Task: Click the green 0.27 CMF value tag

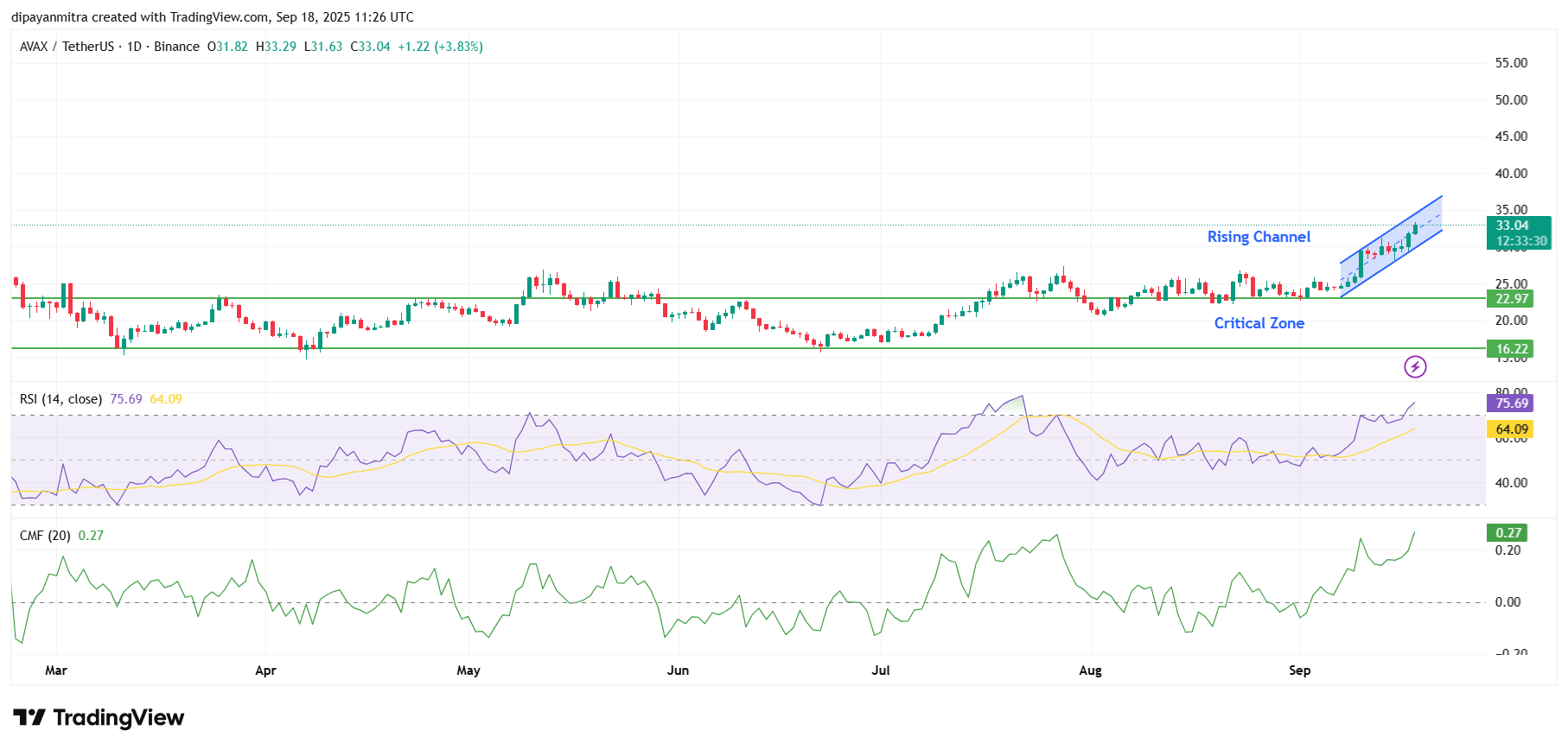Action: pyautogui.click(x=1508, y=533)
